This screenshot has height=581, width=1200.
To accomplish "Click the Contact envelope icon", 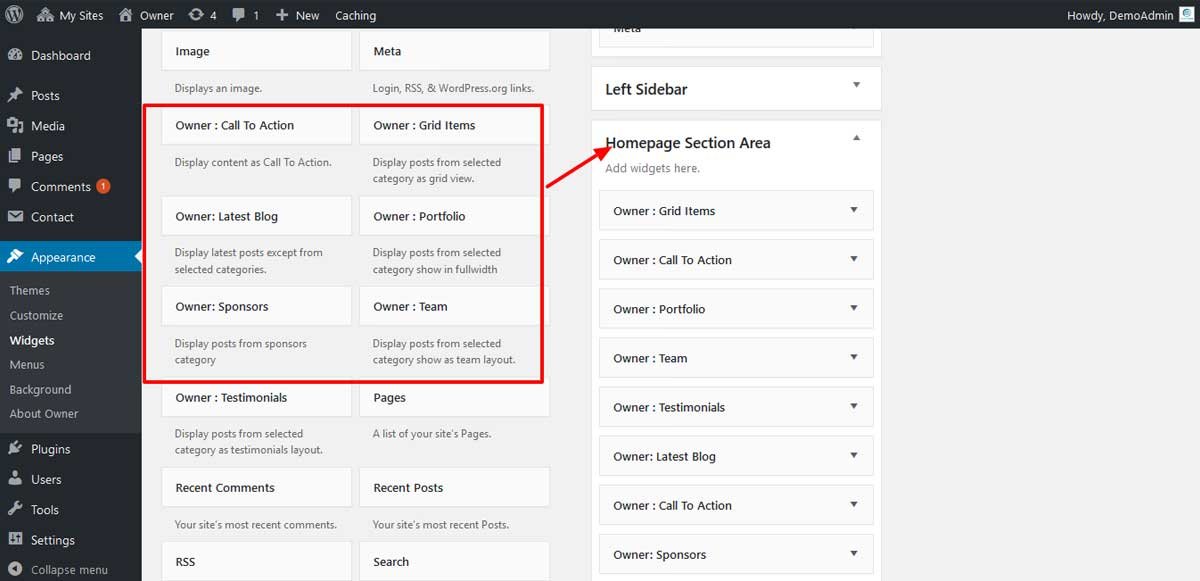I will click(15, 216).
